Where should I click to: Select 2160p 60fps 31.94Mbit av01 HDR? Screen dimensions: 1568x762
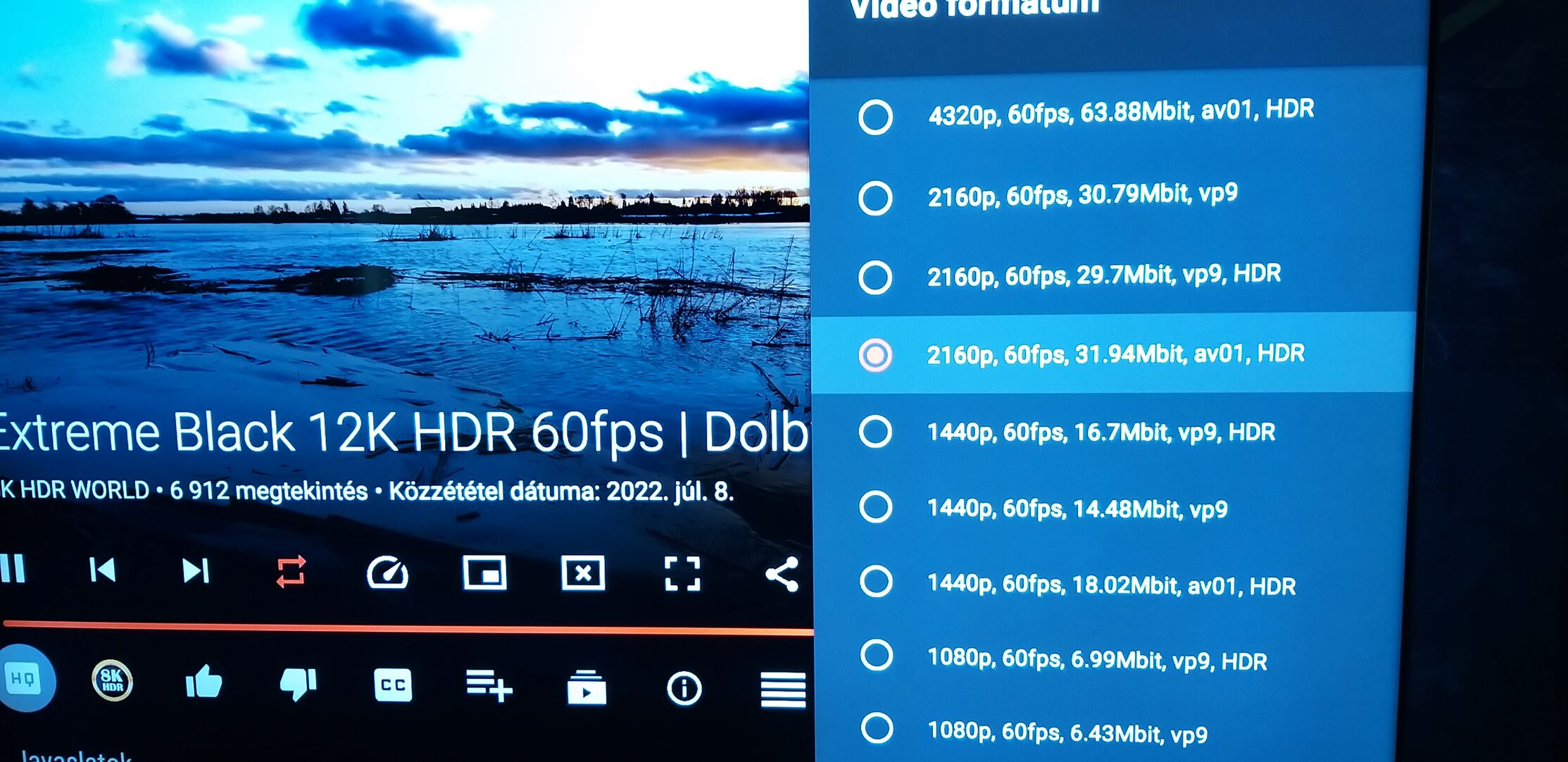tap(1112, 354)
